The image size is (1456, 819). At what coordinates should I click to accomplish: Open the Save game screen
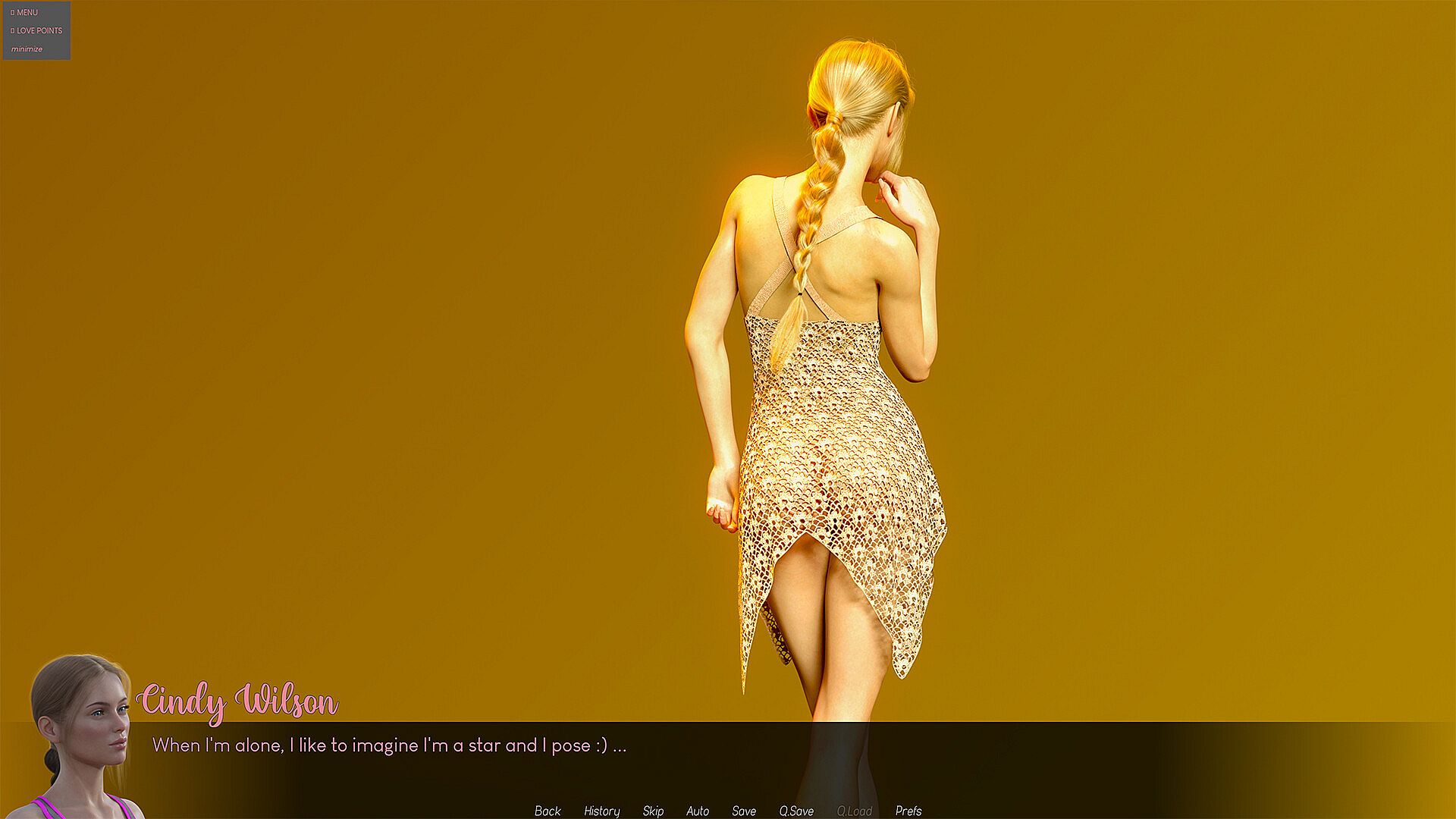[744, 811]
